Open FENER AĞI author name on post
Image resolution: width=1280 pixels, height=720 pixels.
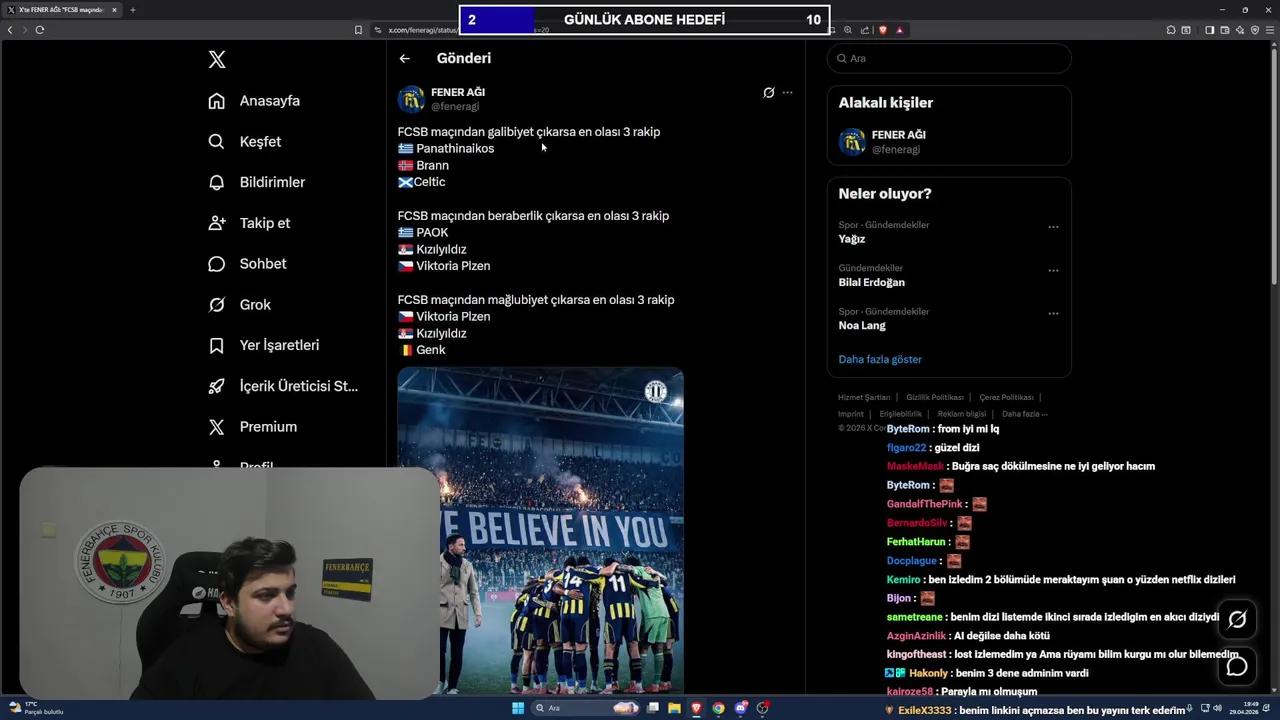click(x=458, y=92)
